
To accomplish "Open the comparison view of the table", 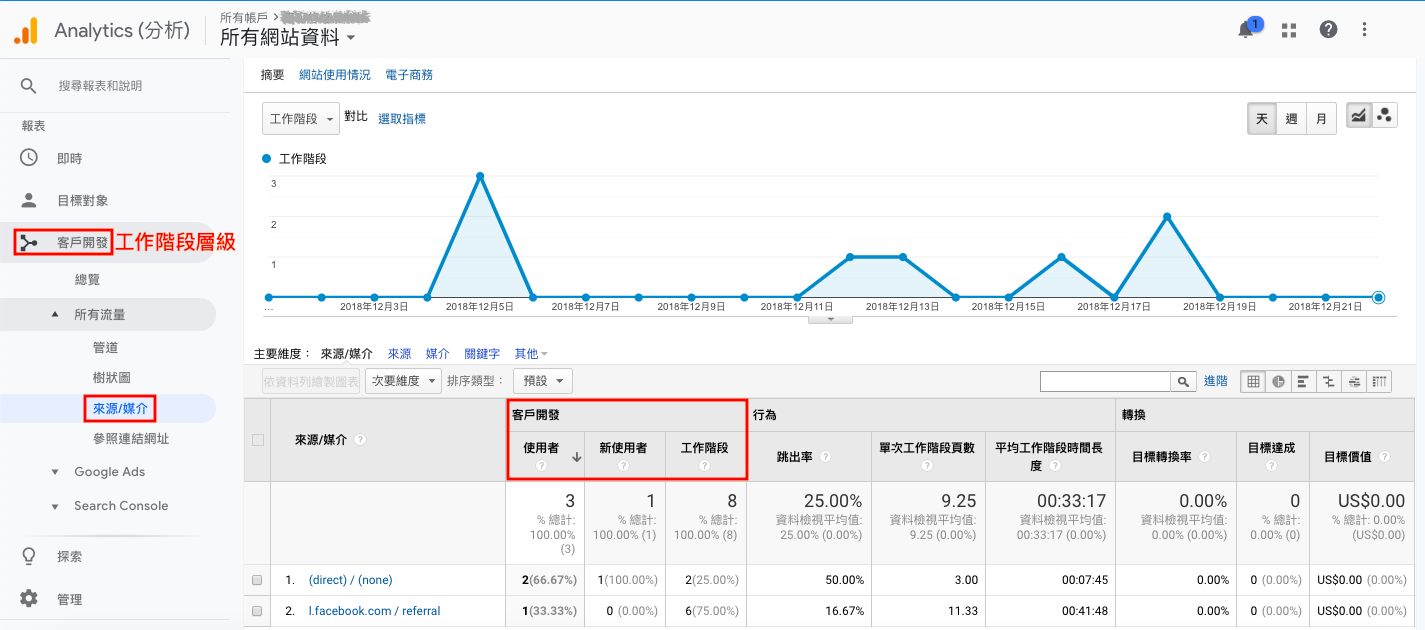I will point(1328,381).
